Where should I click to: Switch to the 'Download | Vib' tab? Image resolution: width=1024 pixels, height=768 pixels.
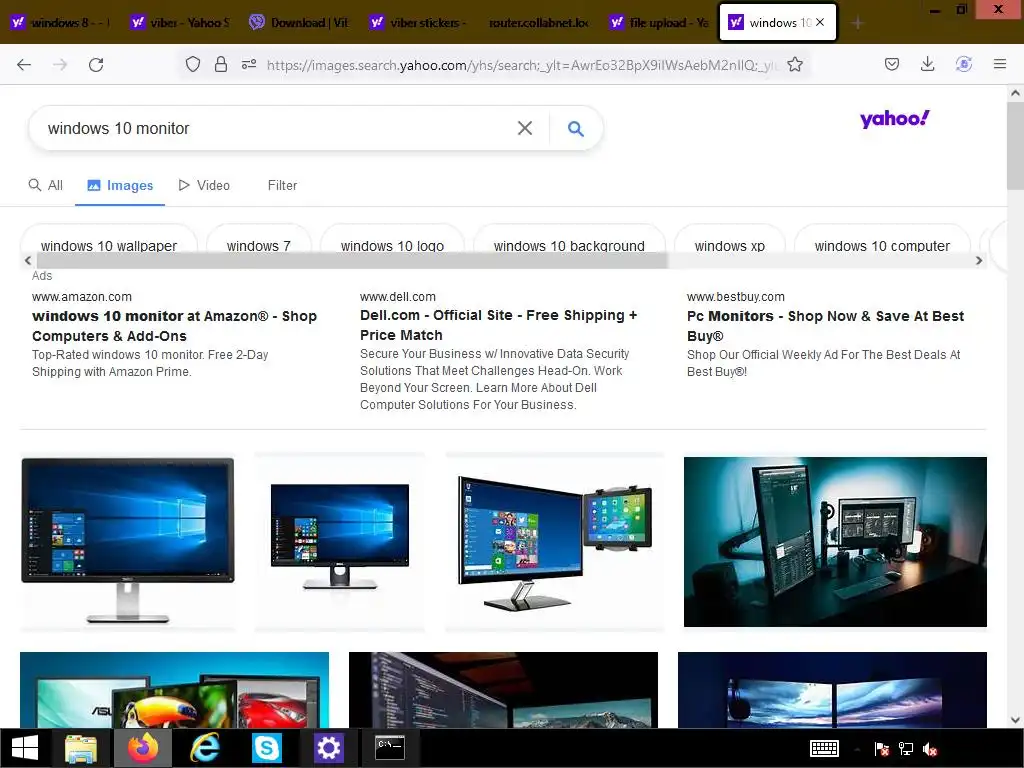pyautogui.click(x=300, y=22)
